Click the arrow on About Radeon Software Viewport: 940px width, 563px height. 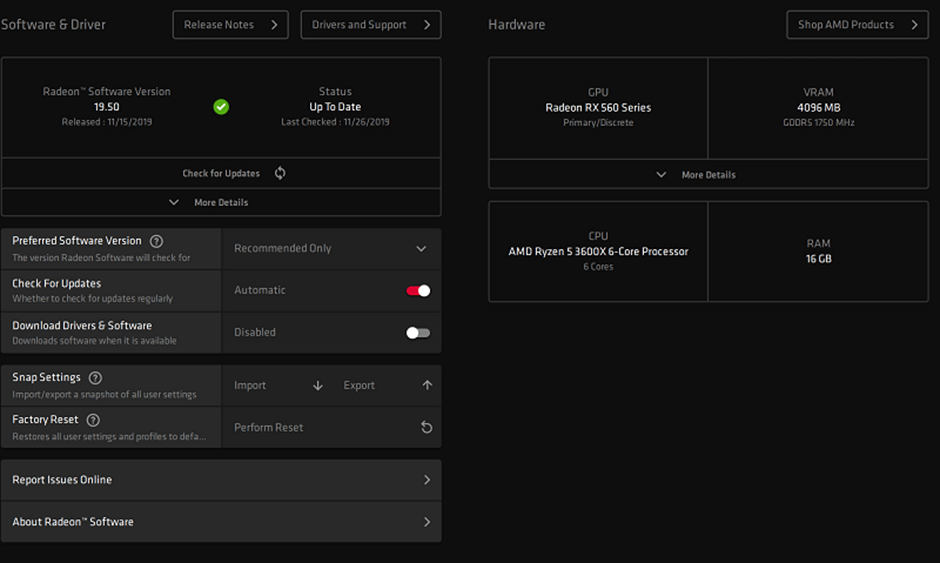pos(427,522)
